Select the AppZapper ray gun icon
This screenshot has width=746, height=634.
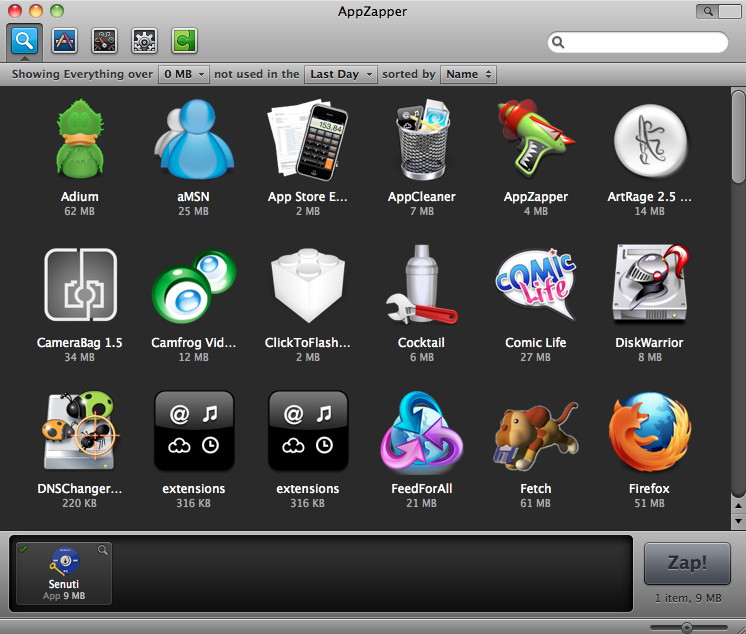coord(536,139)
